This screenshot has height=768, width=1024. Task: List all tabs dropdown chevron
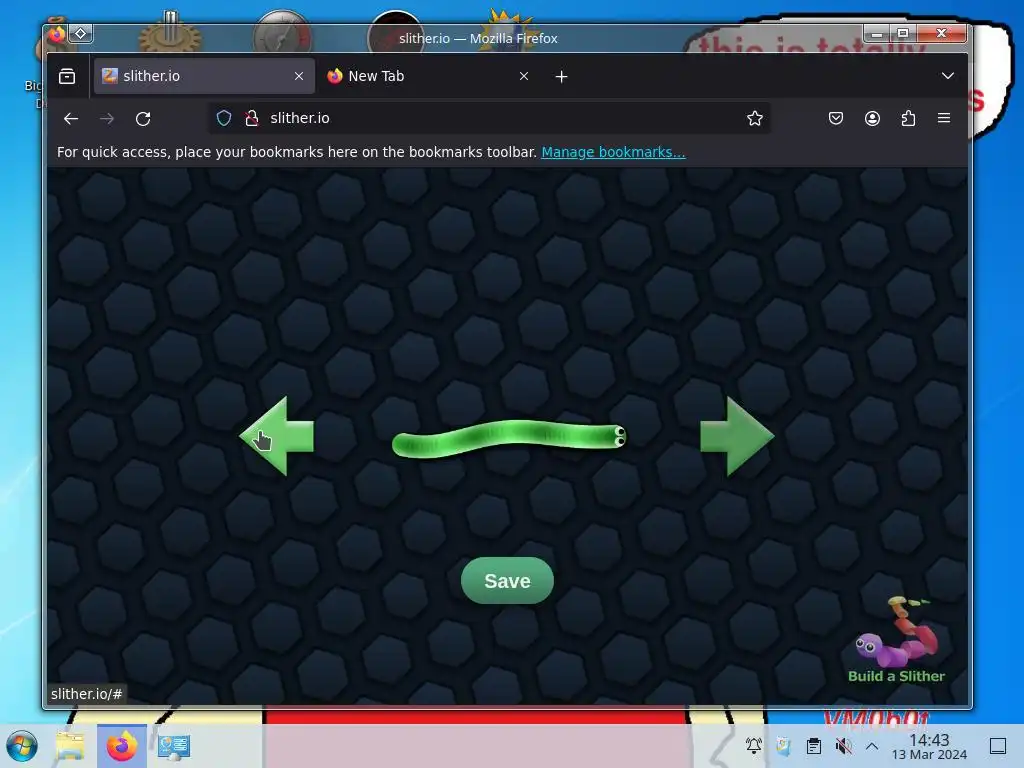tap(948, 76)
